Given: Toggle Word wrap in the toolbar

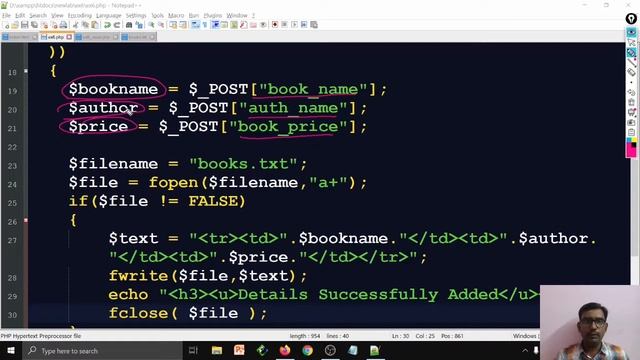Looking at the screenshot, I should pos(195,25).
